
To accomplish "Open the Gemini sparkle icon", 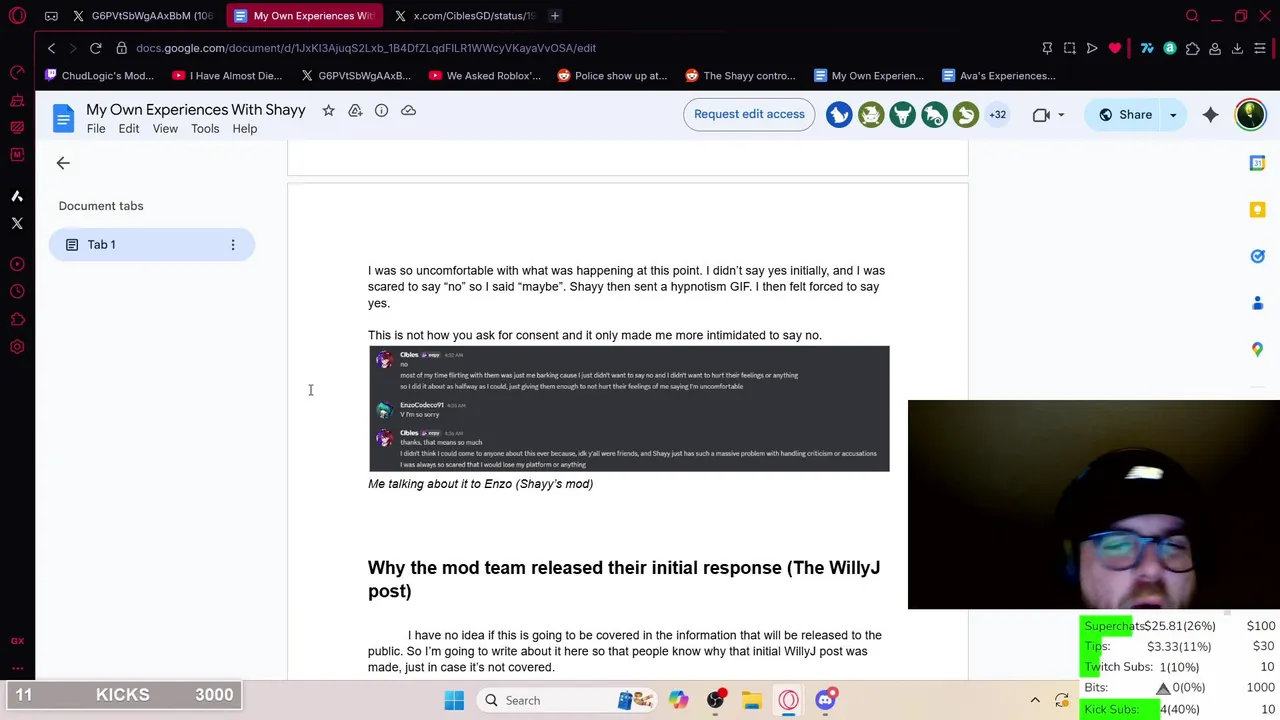I will coord(1210,114).
